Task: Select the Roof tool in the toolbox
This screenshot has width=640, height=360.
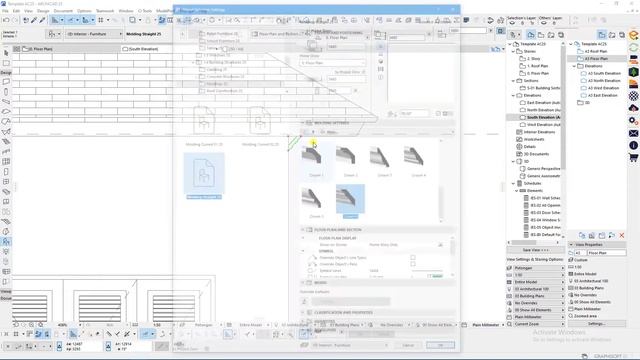Action: coord(6,122)
